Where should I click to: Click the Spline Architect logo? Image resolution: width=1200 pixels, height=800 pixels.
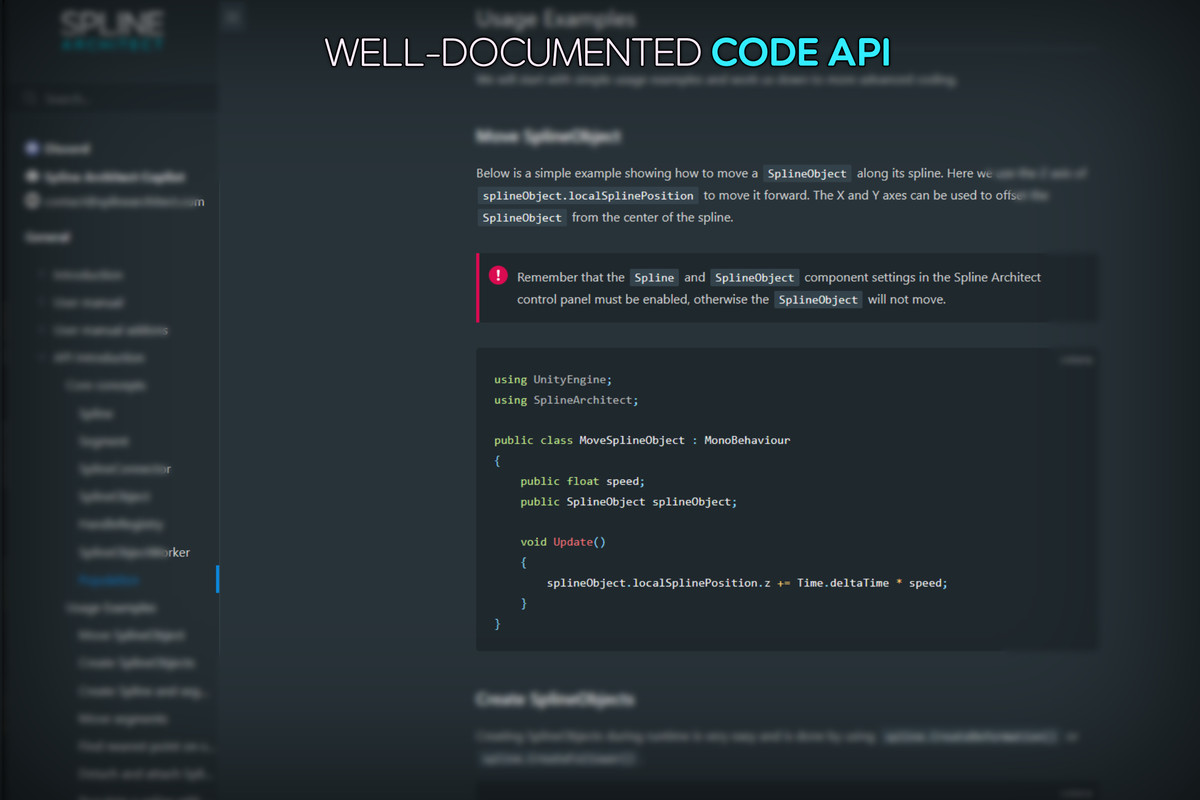[x=111, y=30]
